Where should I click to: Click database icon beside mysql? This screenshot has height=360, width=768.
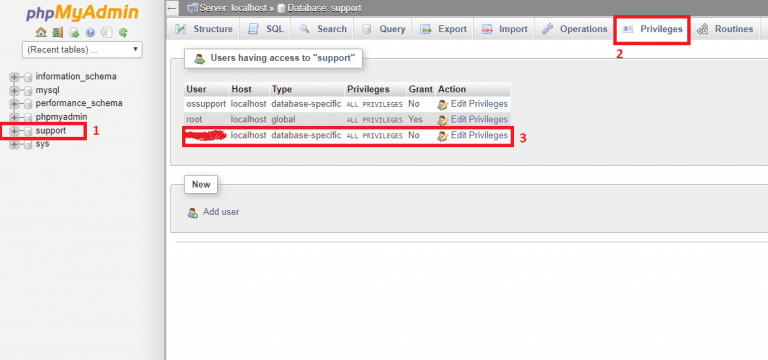(28, 91)
